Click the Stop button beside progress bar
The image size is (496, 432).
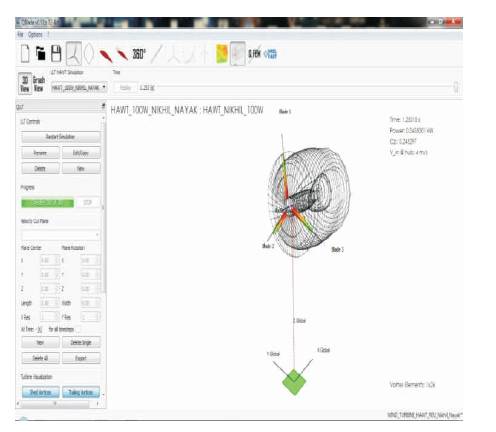click(88, 203)
